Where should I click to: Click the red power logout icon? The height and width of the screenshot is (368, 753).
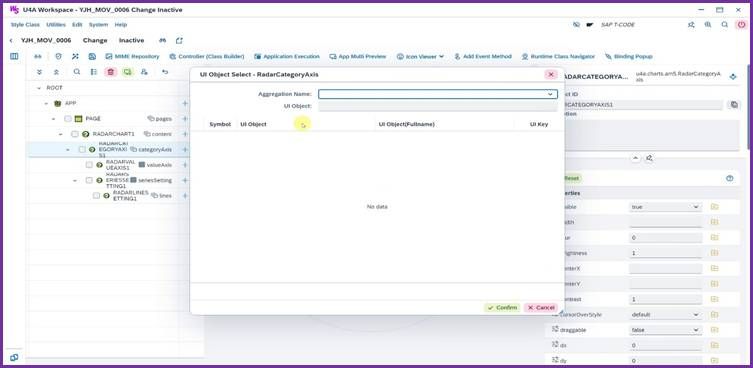(x=741, y=25)
